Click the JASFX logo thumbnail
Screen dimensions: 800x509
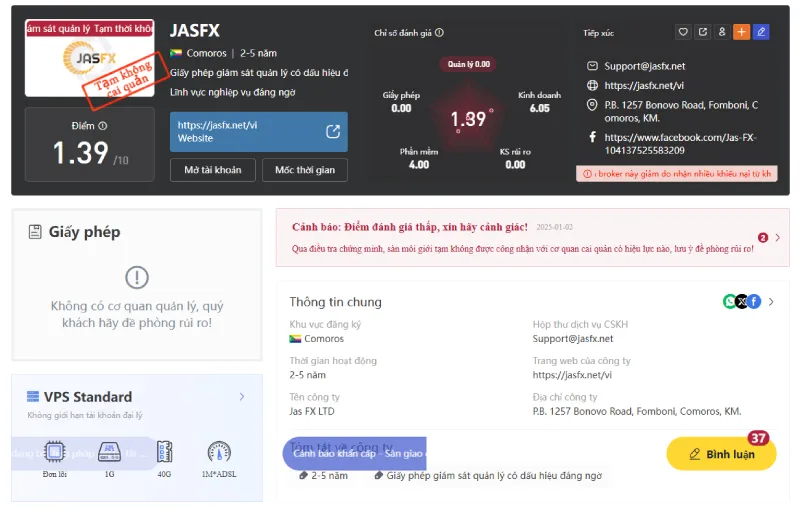tap(89, 59)
